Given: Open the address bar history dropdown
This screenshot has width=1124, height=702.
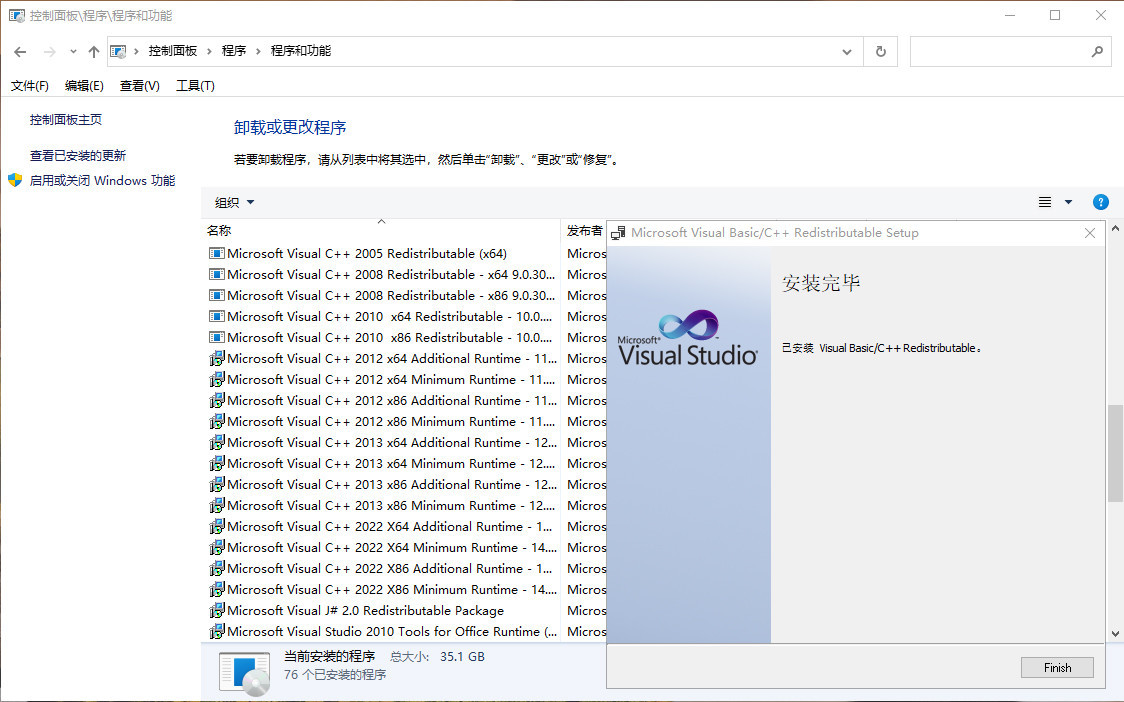Looking at the screenshot, I should click(x=846, y=51).
